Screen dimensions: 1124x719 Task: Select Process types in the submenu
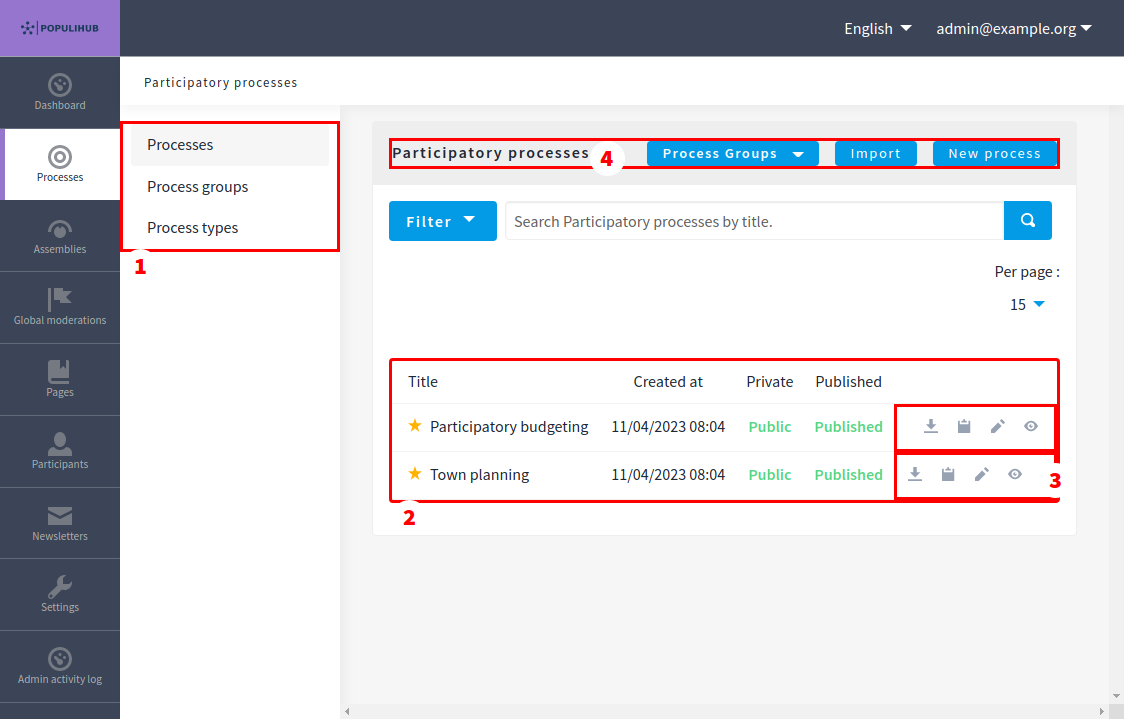[x=193, y=228]
